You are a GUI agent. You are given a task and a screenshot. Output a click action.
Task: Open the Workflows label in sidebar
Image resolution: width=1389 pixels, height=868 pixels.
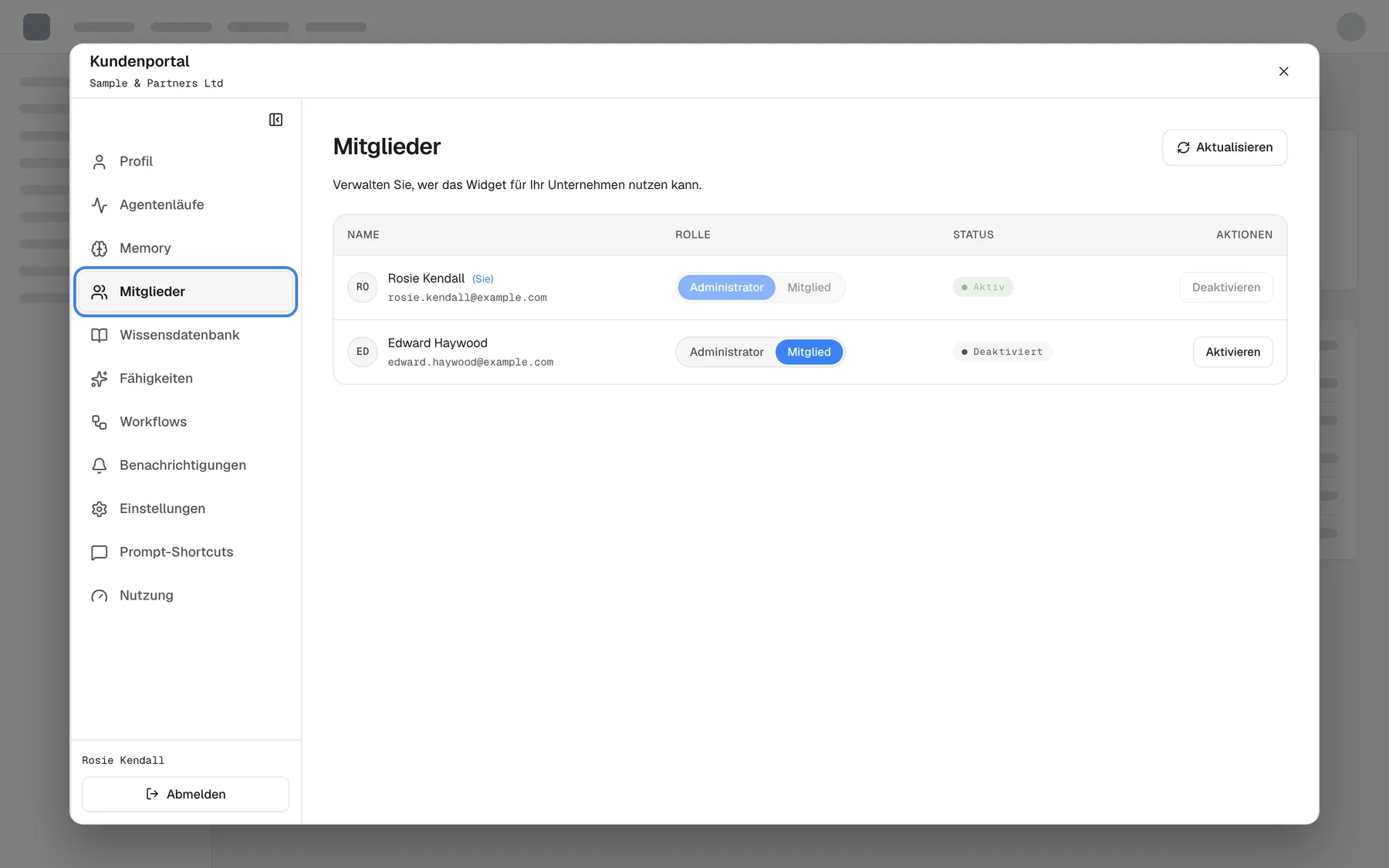point(153,421)
